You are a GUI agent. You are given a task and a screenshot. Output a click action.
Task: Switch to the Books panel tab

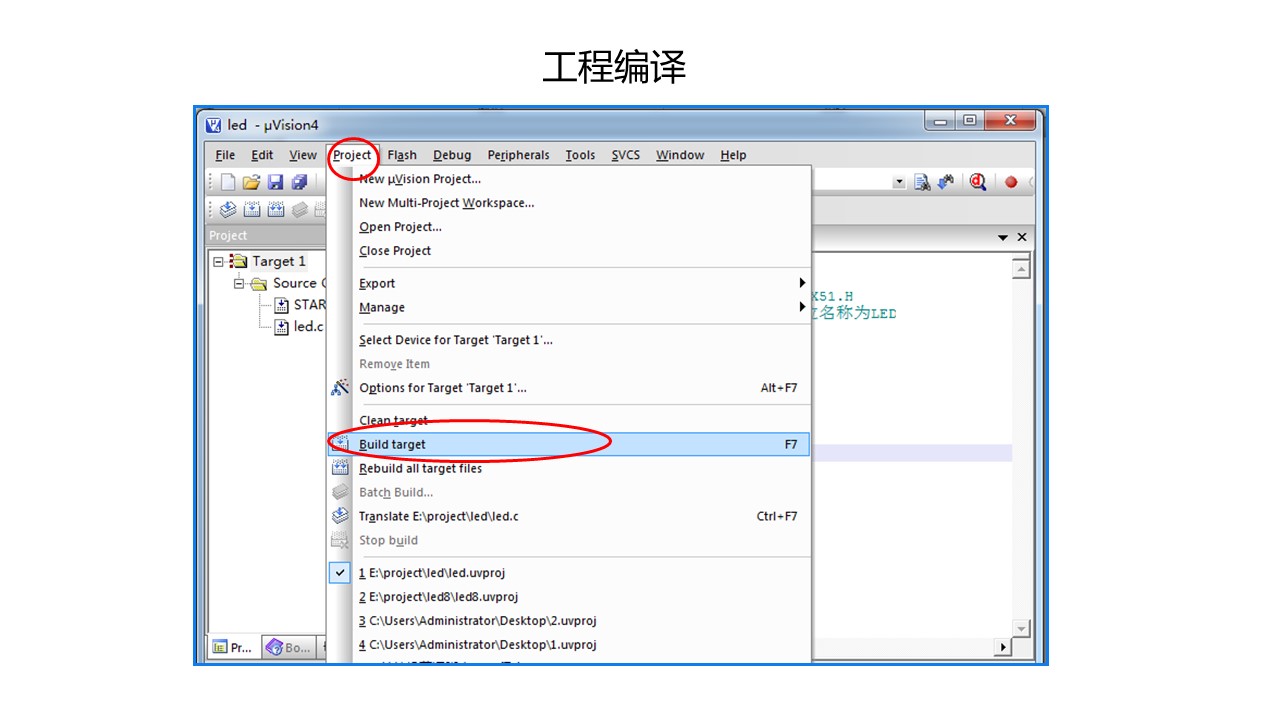point(289,647)
